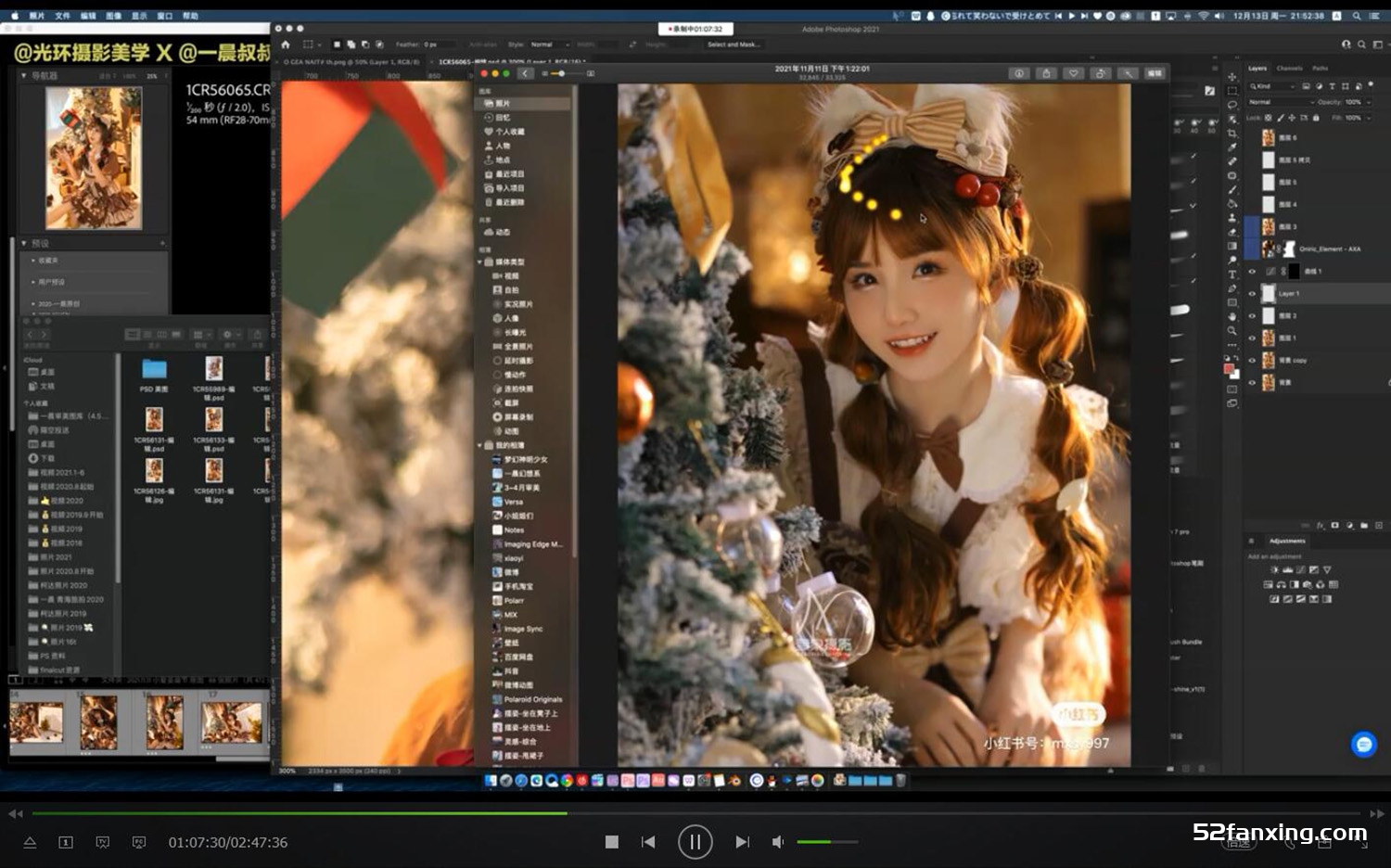
Task: Click the lock all padlock icon
Action: 1315,118
